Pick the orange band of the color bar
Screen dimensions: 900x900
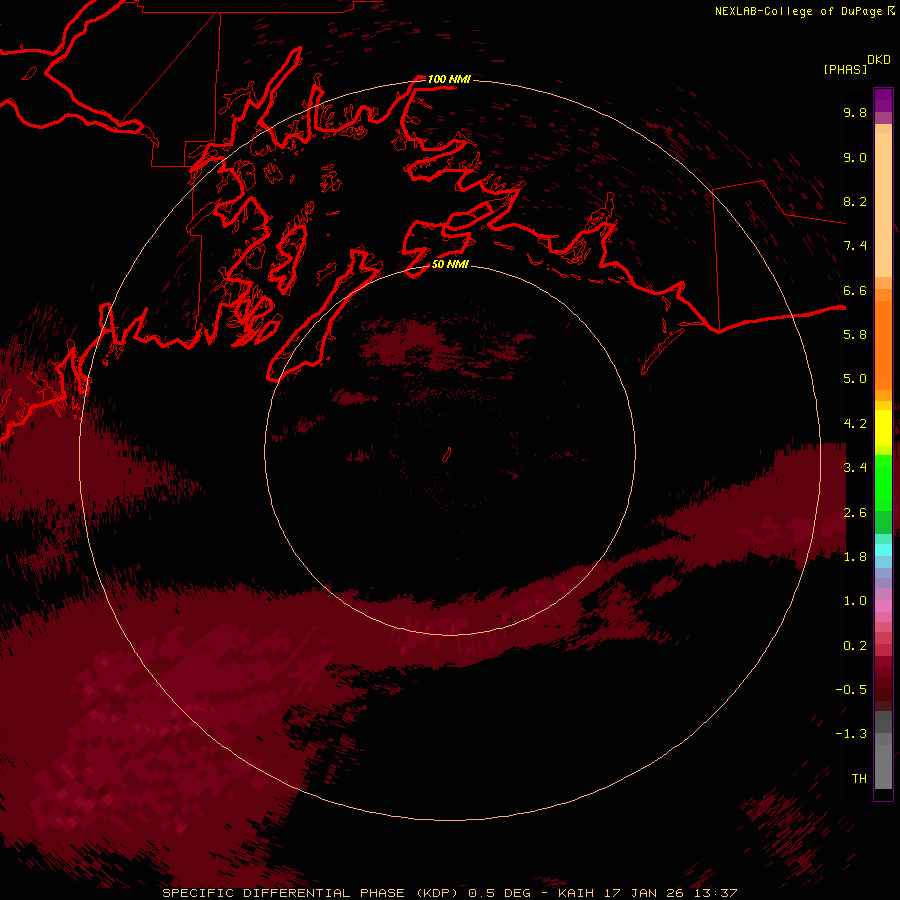click(883, 345)
